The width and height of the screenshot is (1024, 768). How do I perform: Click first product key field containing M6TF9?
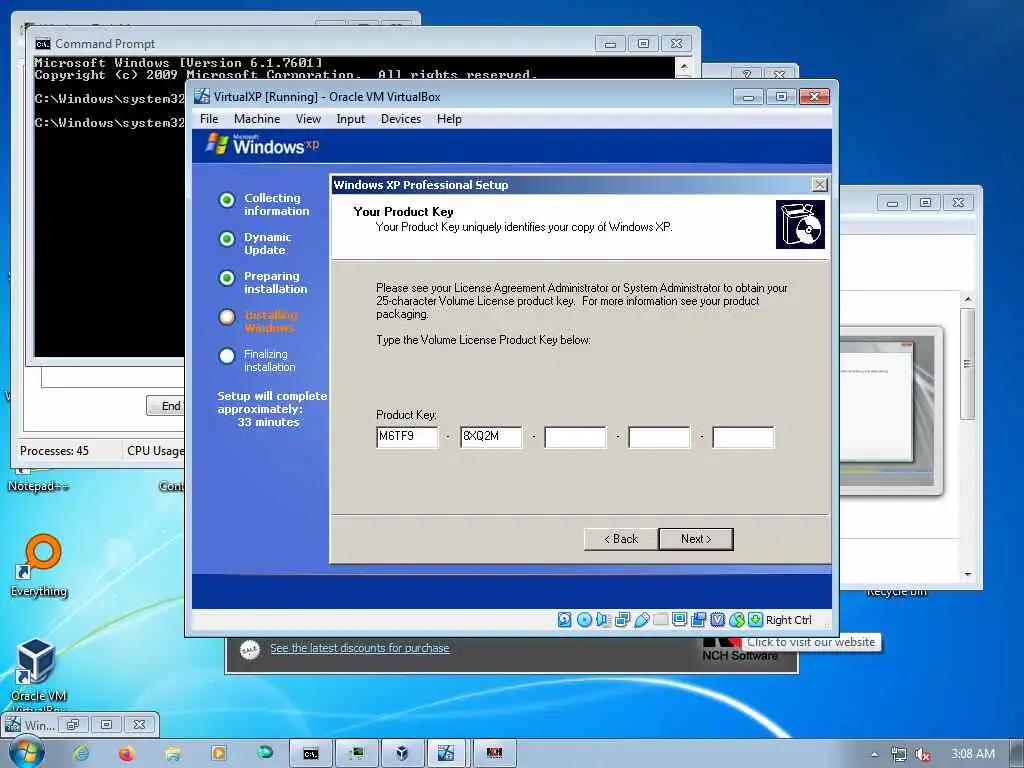(408, 437)
